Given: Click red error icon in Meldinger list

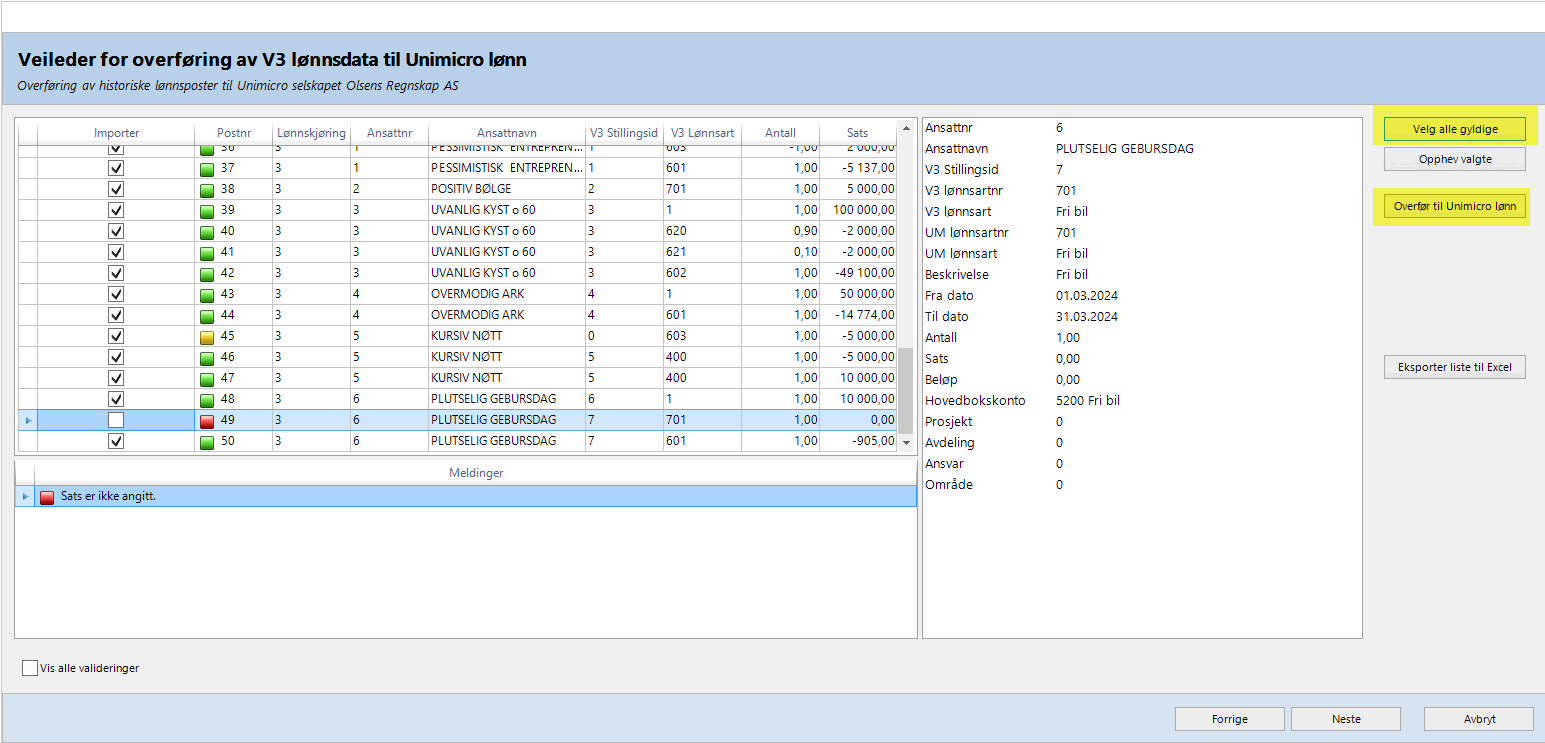Looking at the screenshot, I should point(47,496).
